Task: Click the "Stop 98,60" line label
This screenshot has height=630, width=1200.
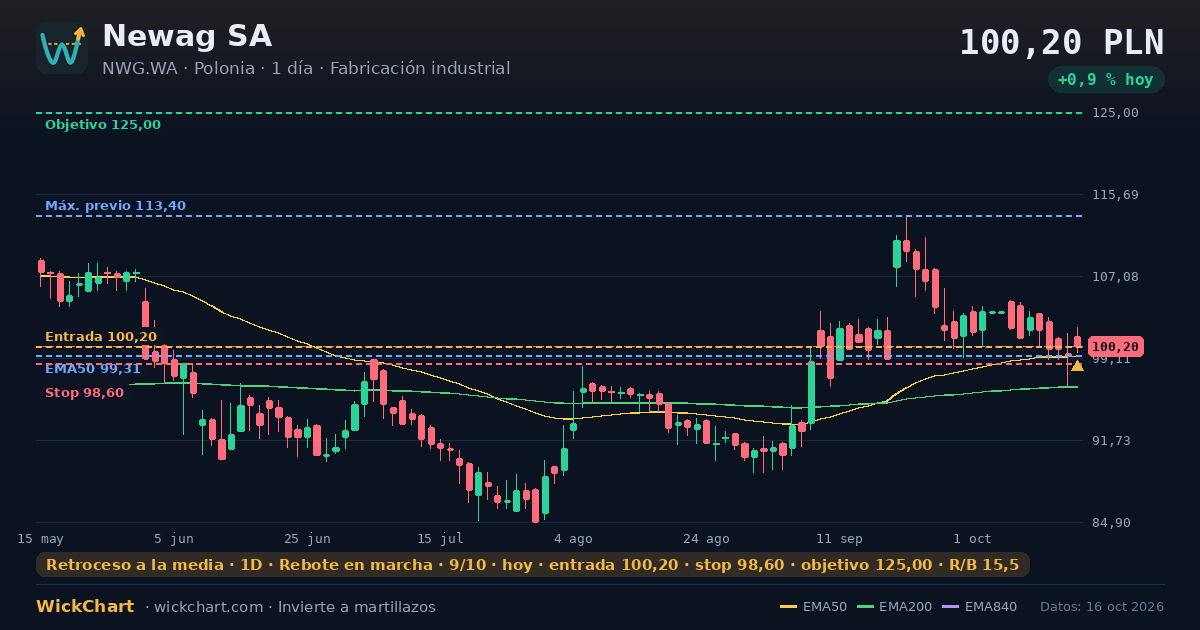Action: point(85,393)
